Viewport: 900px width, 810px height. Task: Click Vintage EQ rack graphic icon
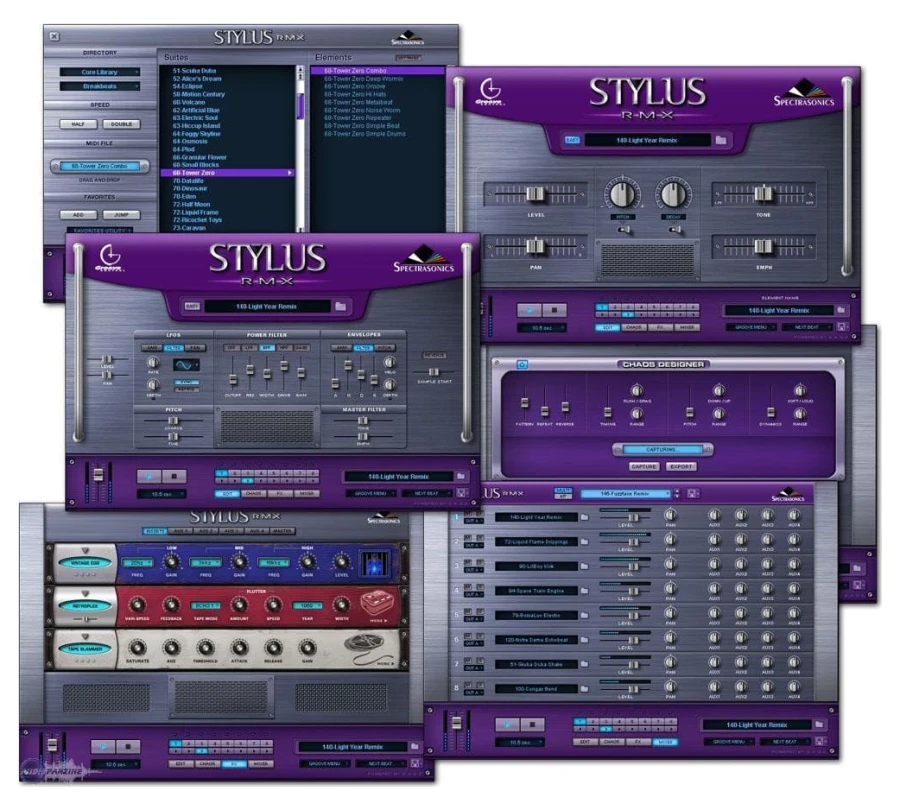click(x=374, y=564)
